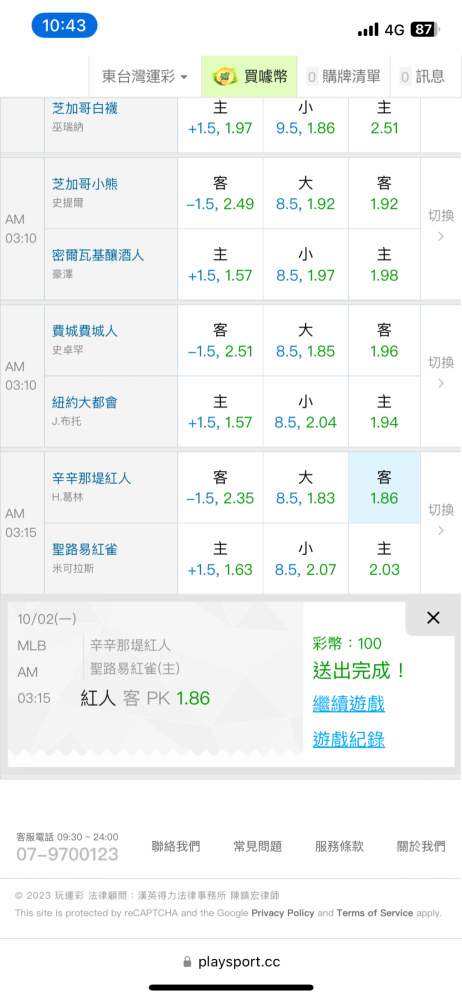Open the Privacy Policy link
Viewport: 462px width, 1000px height.
coord(283,913)
